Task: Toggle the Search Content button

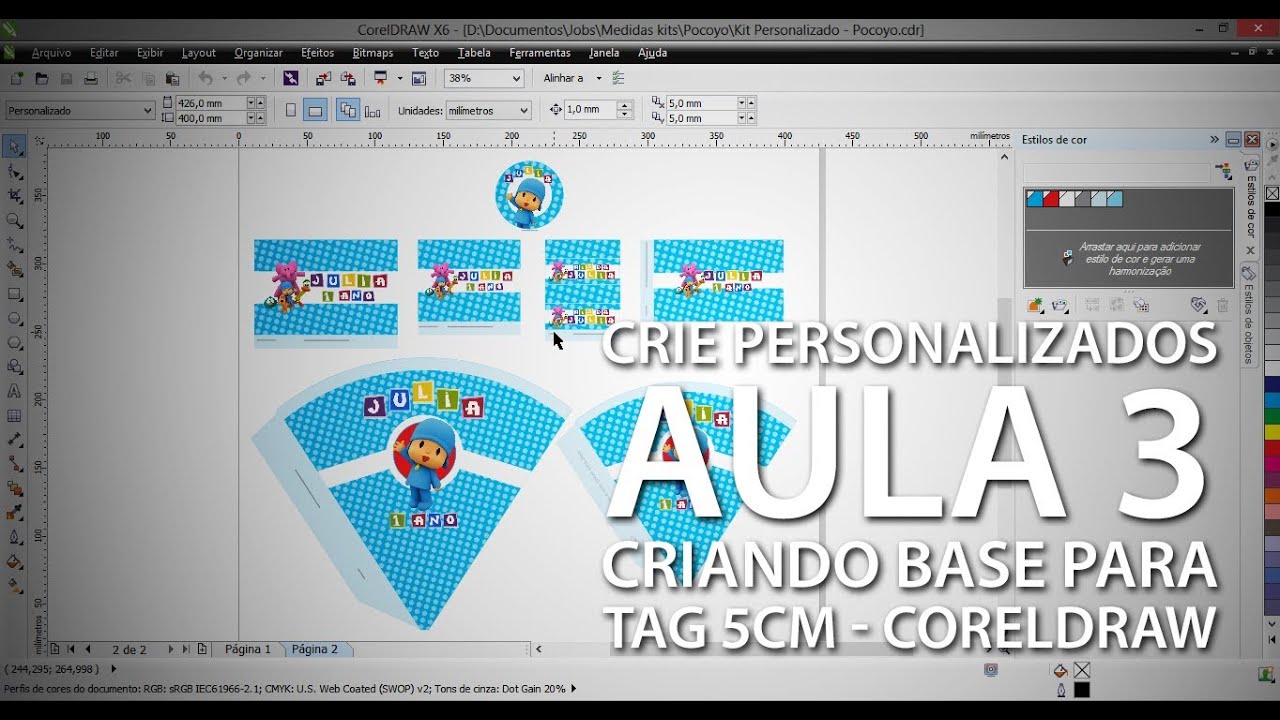Action: coord(290,78)
